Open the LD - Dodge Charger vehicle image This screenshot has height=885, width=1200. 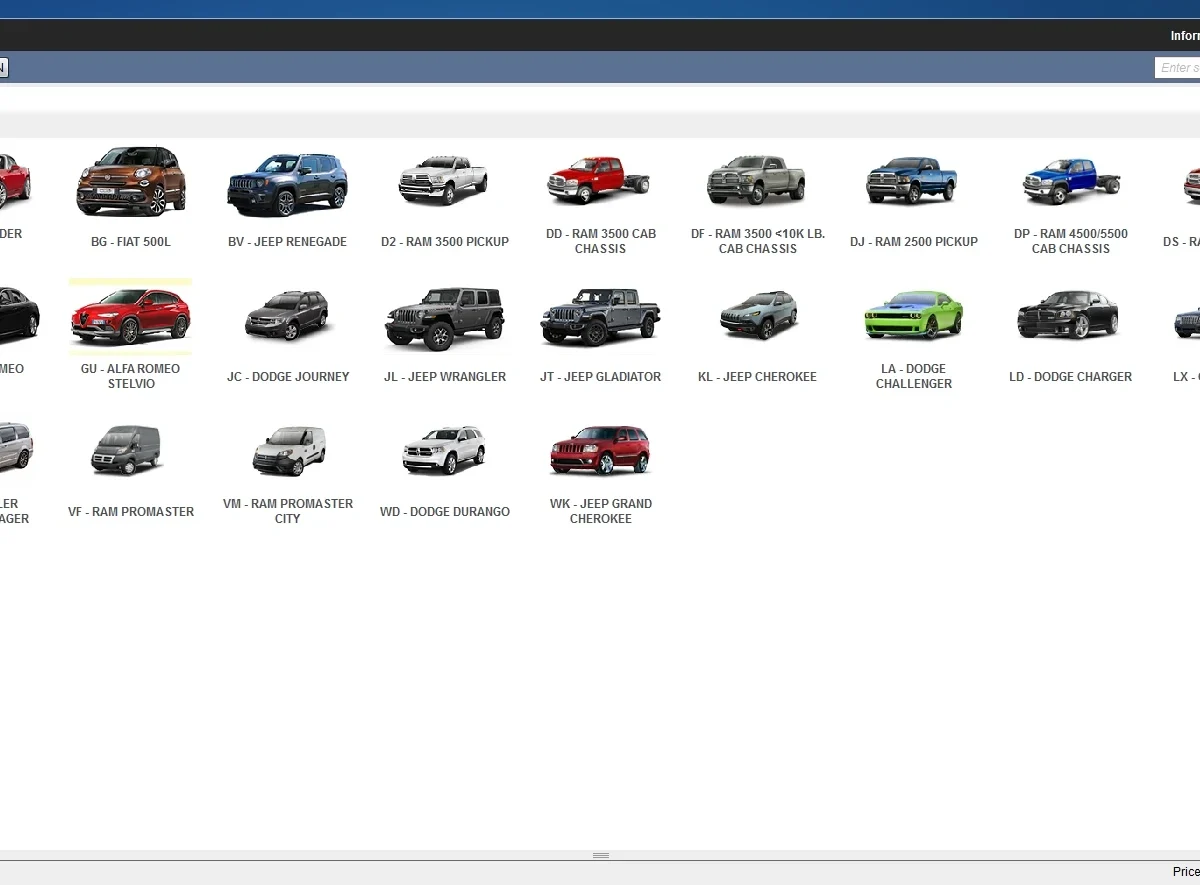(x=1069, y=316)
